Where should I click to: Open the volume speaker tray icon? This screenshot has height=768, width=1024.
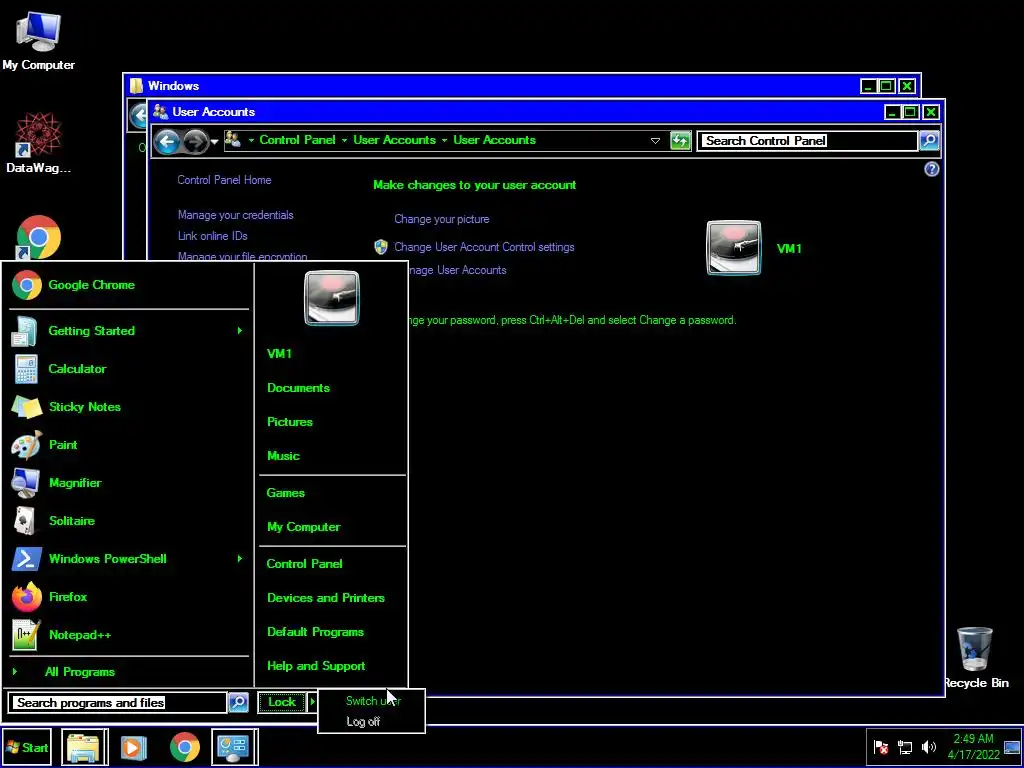tap(929, 747)
